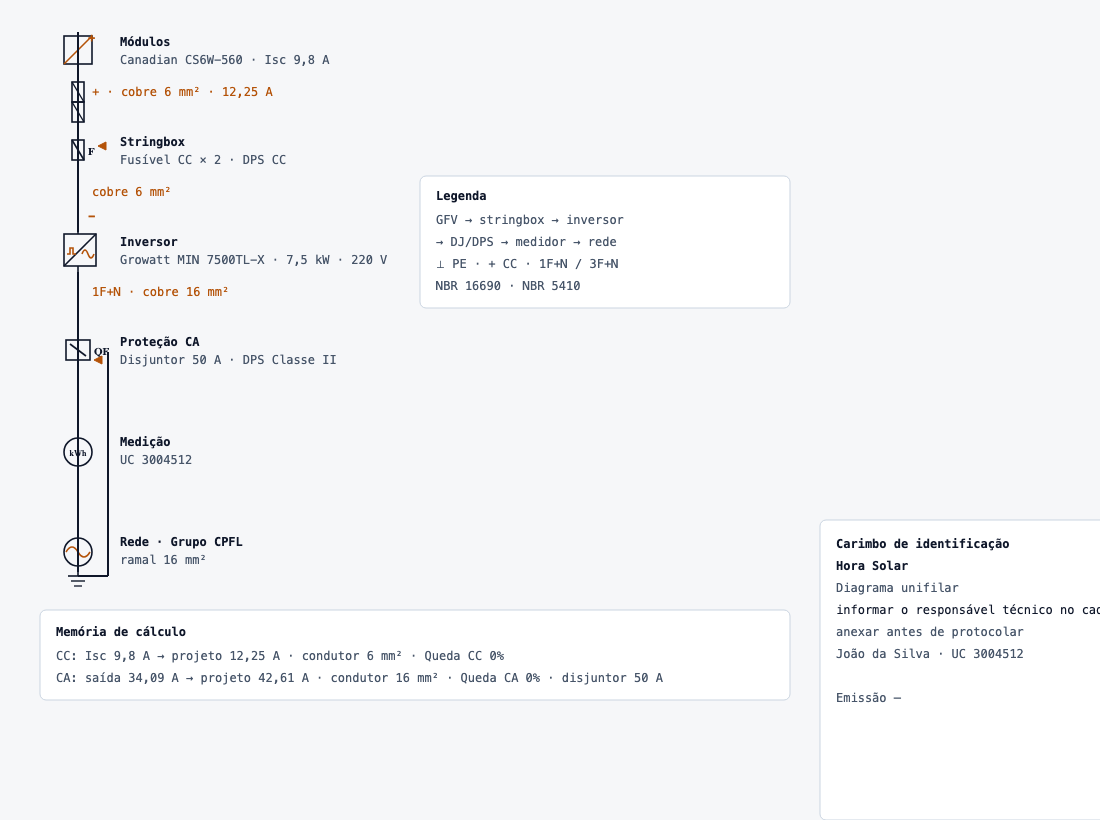Click the PV module symbol beside Módulos
1100x820 pixels.
[78, 51]
